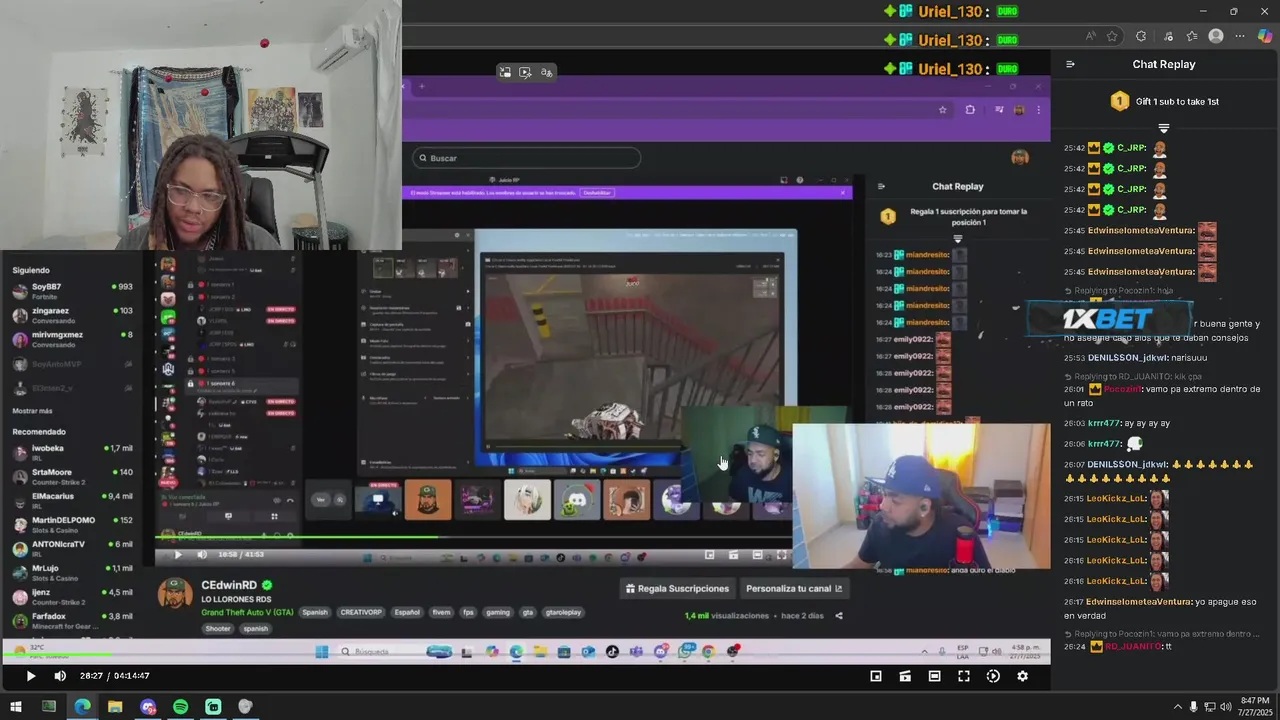Open the Edge media collections icon

click(x=1169, y=36)
